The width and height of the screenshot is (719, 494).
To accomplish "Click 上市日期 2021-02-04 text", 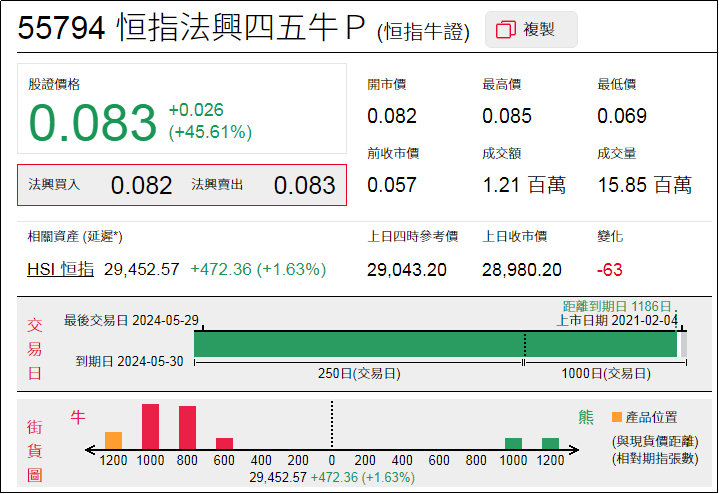I will (617, 320).
